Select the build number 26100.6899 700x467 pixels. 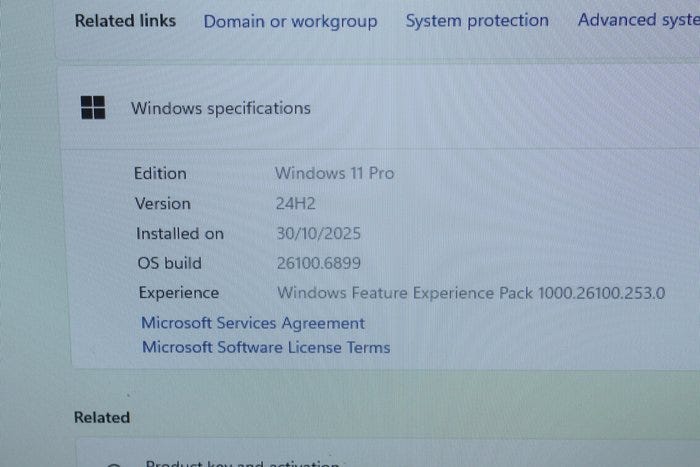pos(319,263)
